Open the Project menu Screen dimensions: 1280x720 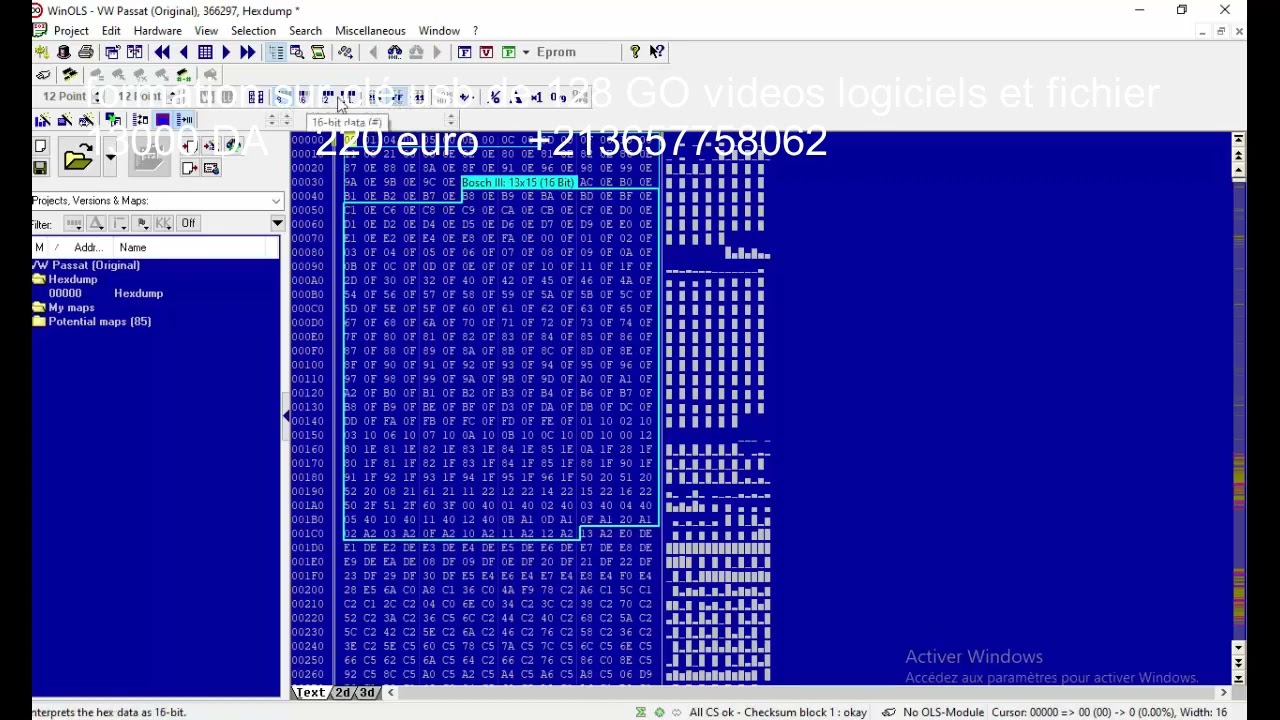click(x=71, y=31)
